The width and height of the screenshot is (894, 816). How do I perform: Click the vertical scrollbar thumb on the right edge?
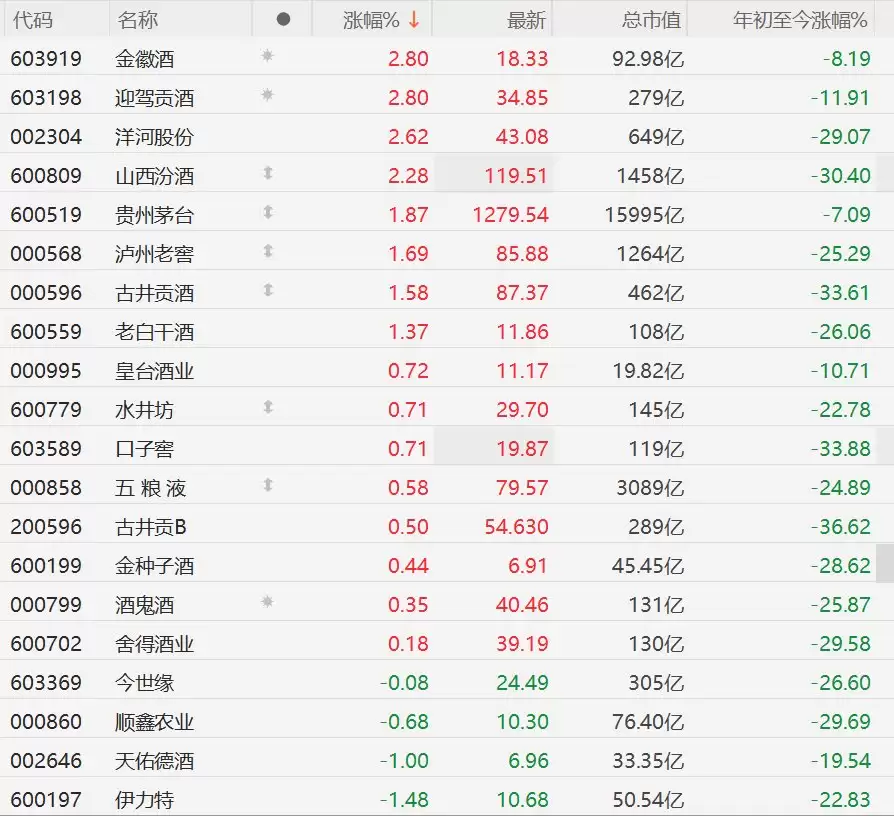(x=885, y=563)
